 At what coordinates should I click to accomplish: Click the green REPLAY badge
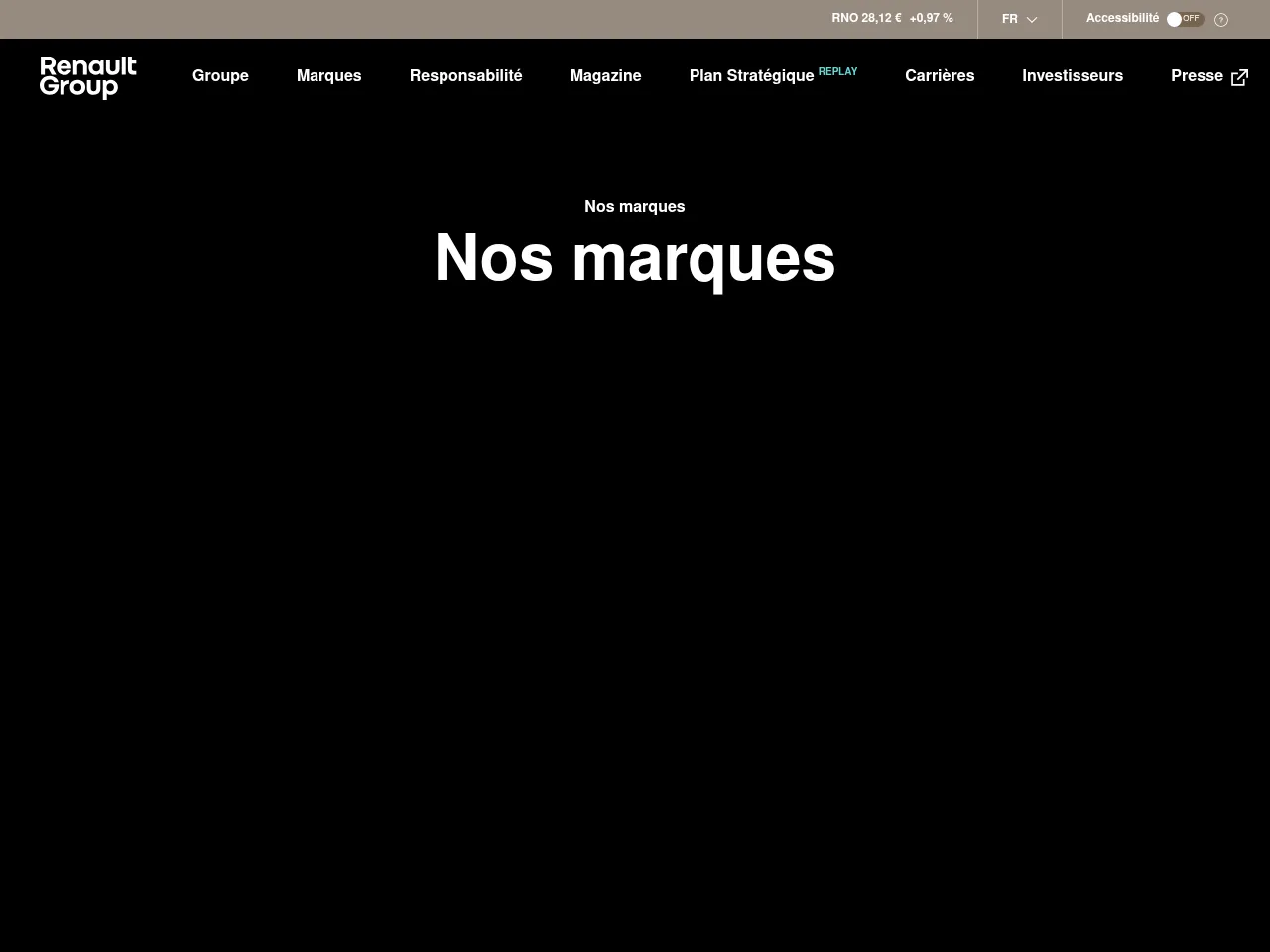(837, 71)
